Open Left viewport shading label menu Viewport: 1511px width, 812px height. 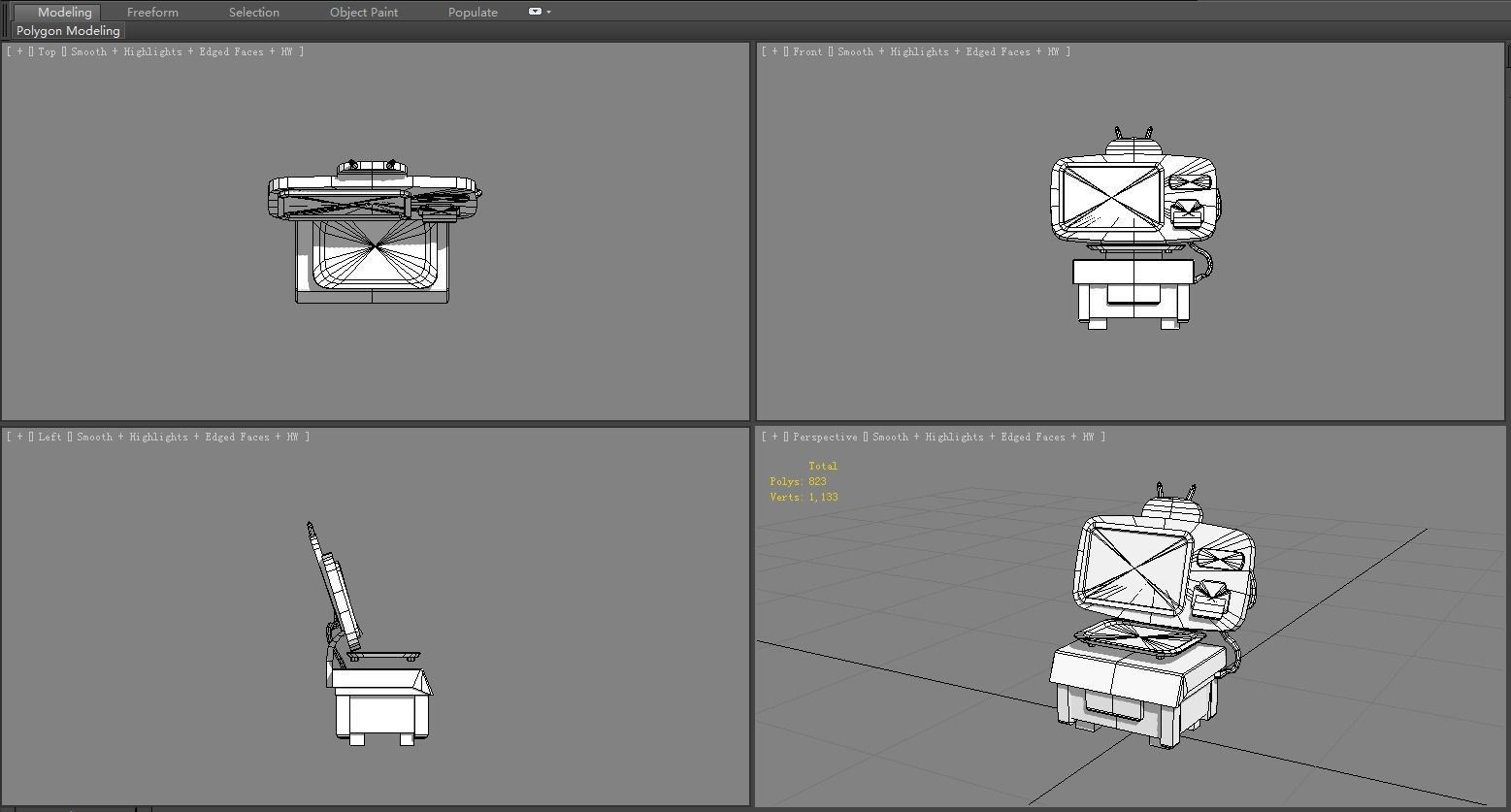[x=187, y=437]
